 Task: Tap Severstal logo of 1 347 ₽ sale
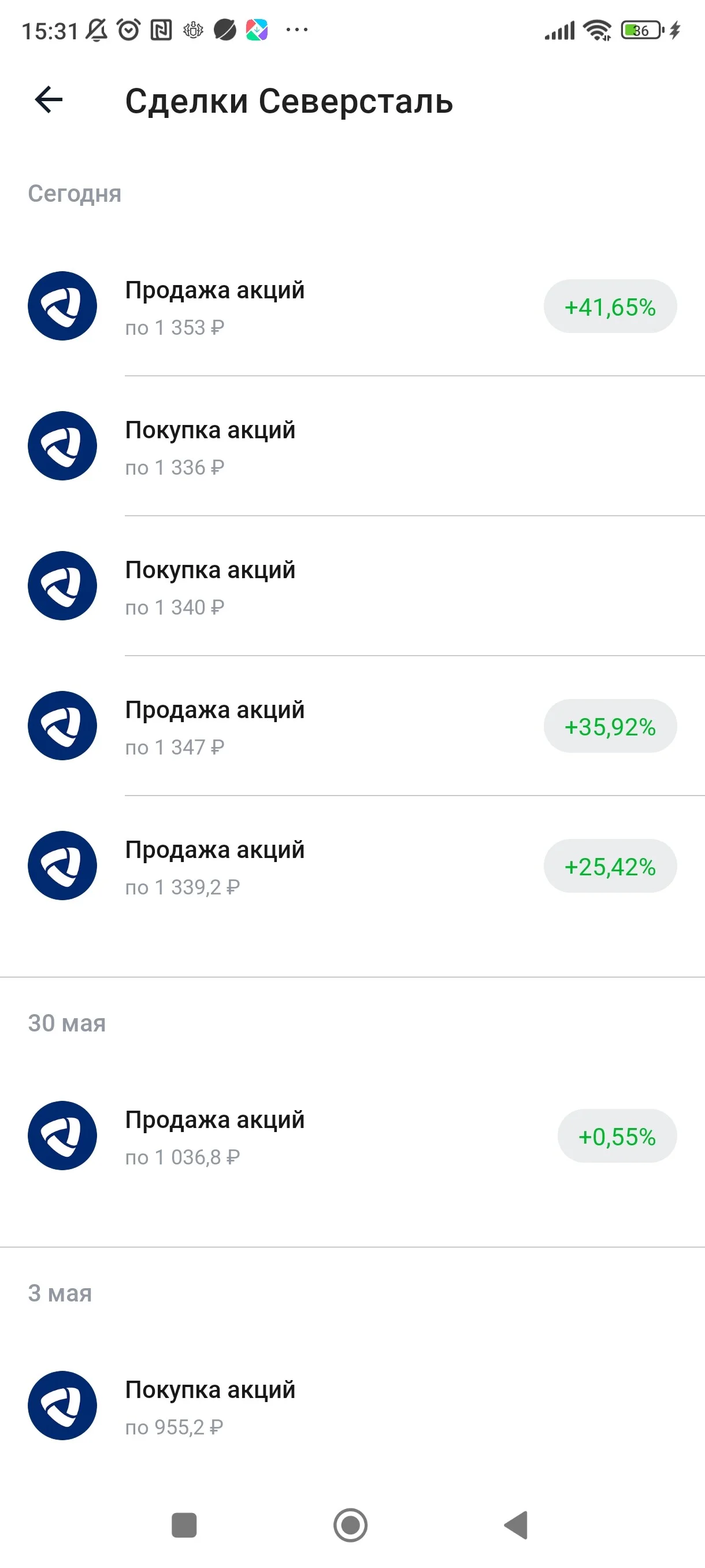pyautogui.click(x=62, y=726)
